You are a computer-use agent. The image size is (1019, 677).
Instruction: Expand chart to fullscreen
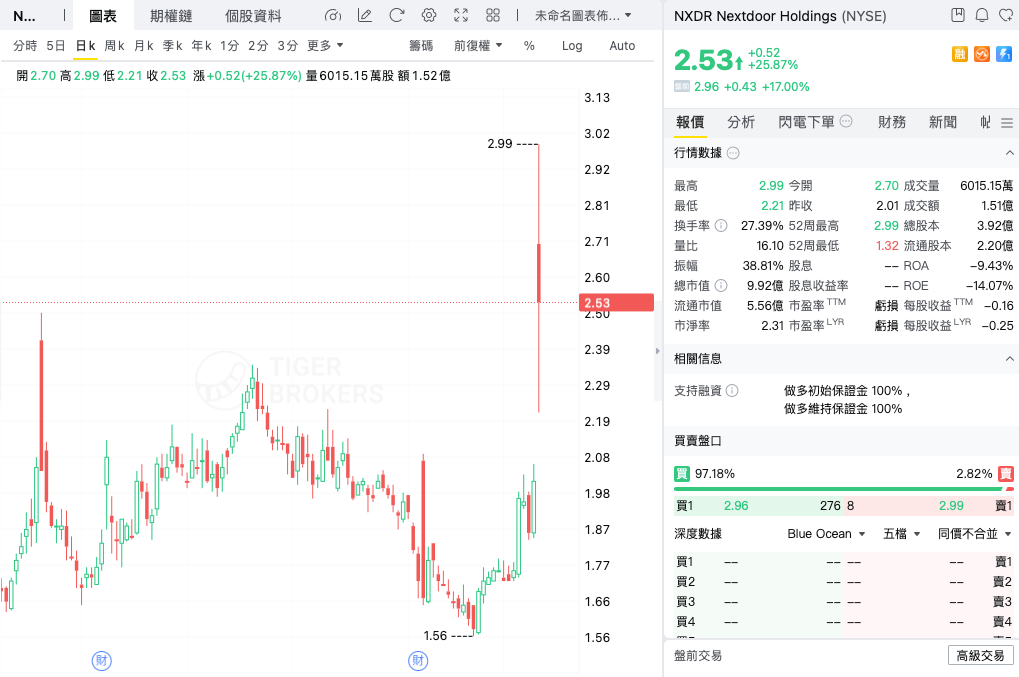461,16
